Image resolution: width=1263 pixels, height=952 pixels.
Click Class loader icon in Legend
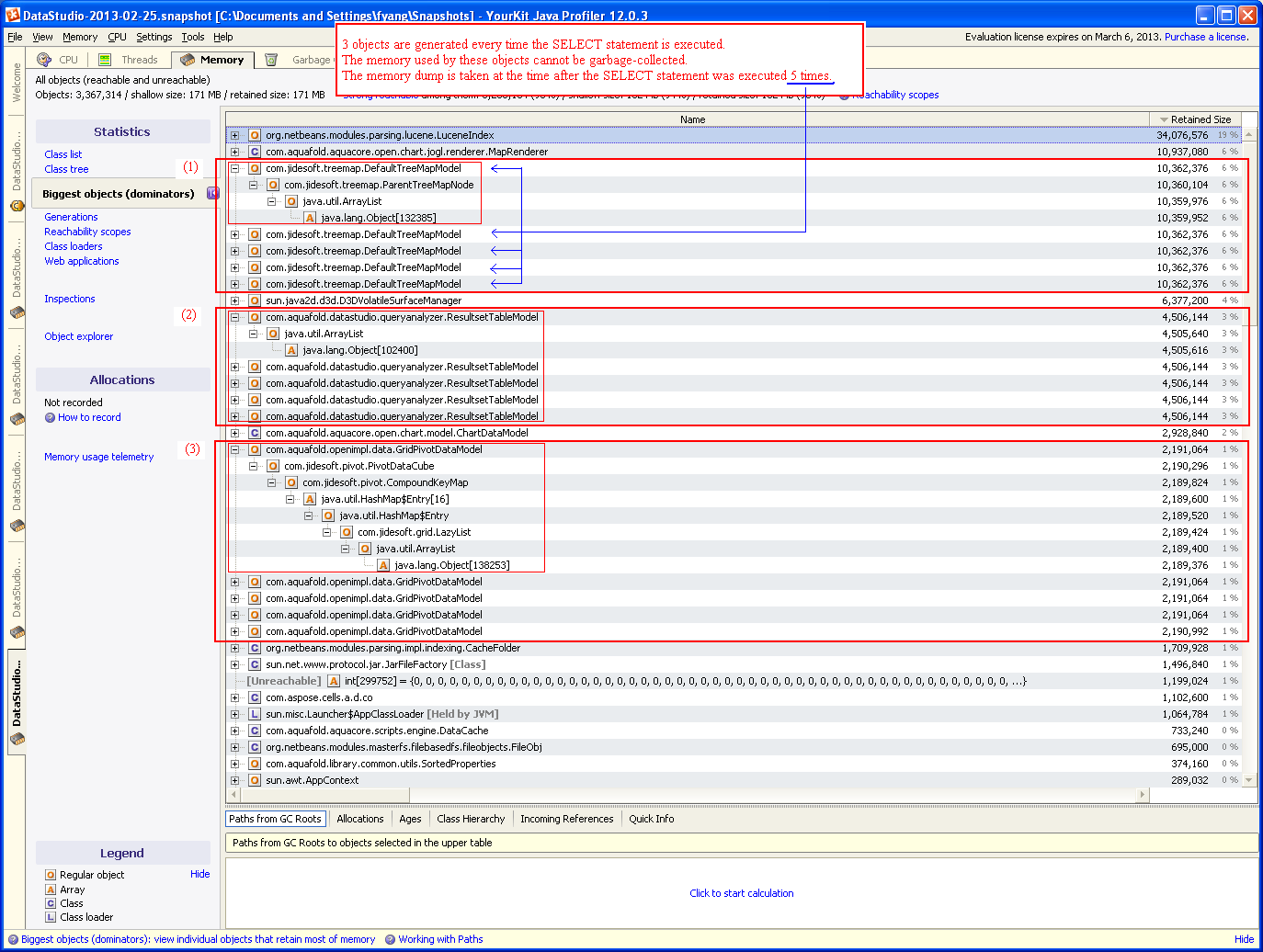coord(51,917)
